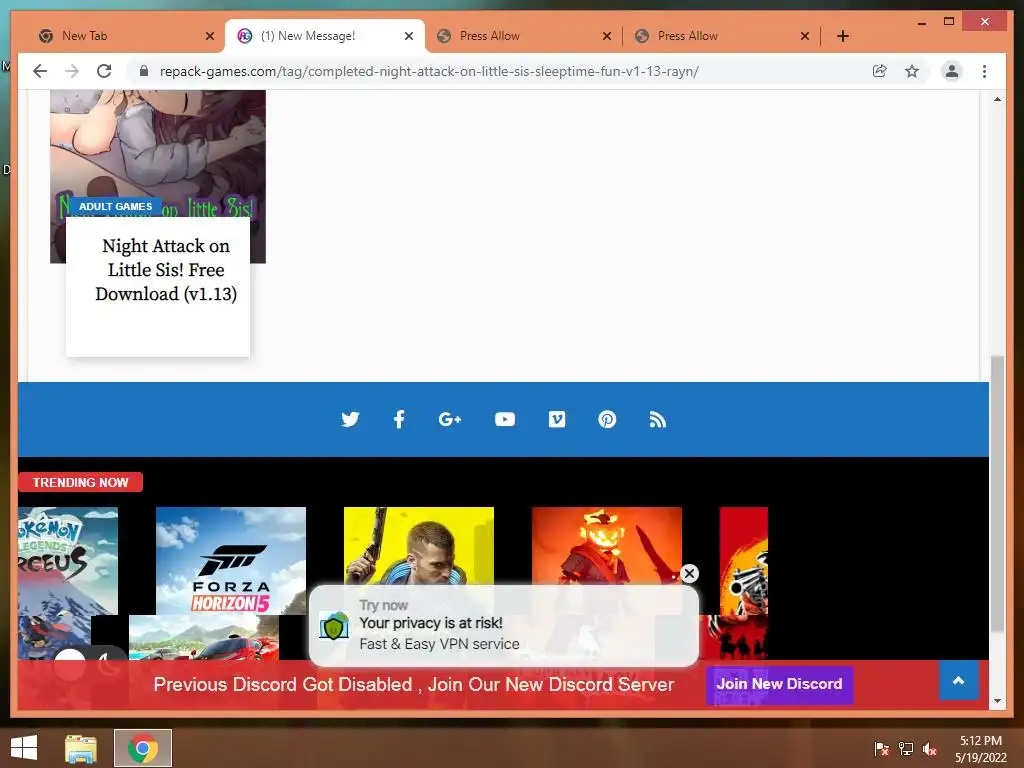Click the VPN shield notification icon

point(334,626)
